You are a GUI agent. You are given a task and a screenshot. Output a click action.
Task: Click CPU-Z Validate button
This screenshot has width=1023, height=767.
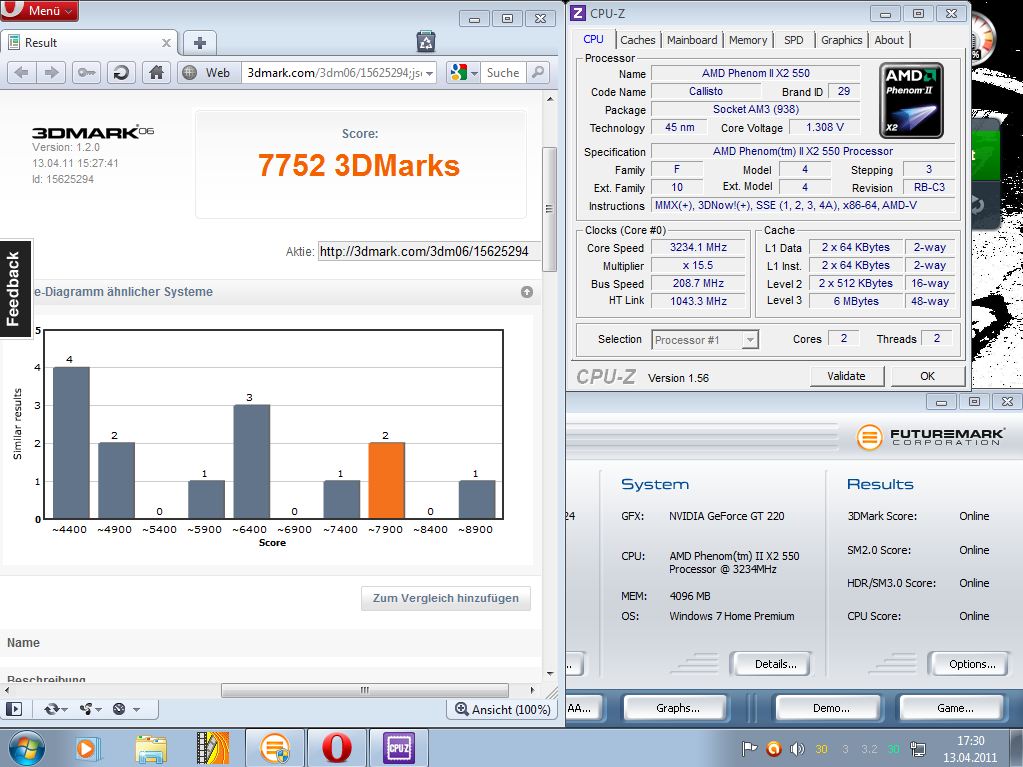pyautogui.click(x=846, y=376)
